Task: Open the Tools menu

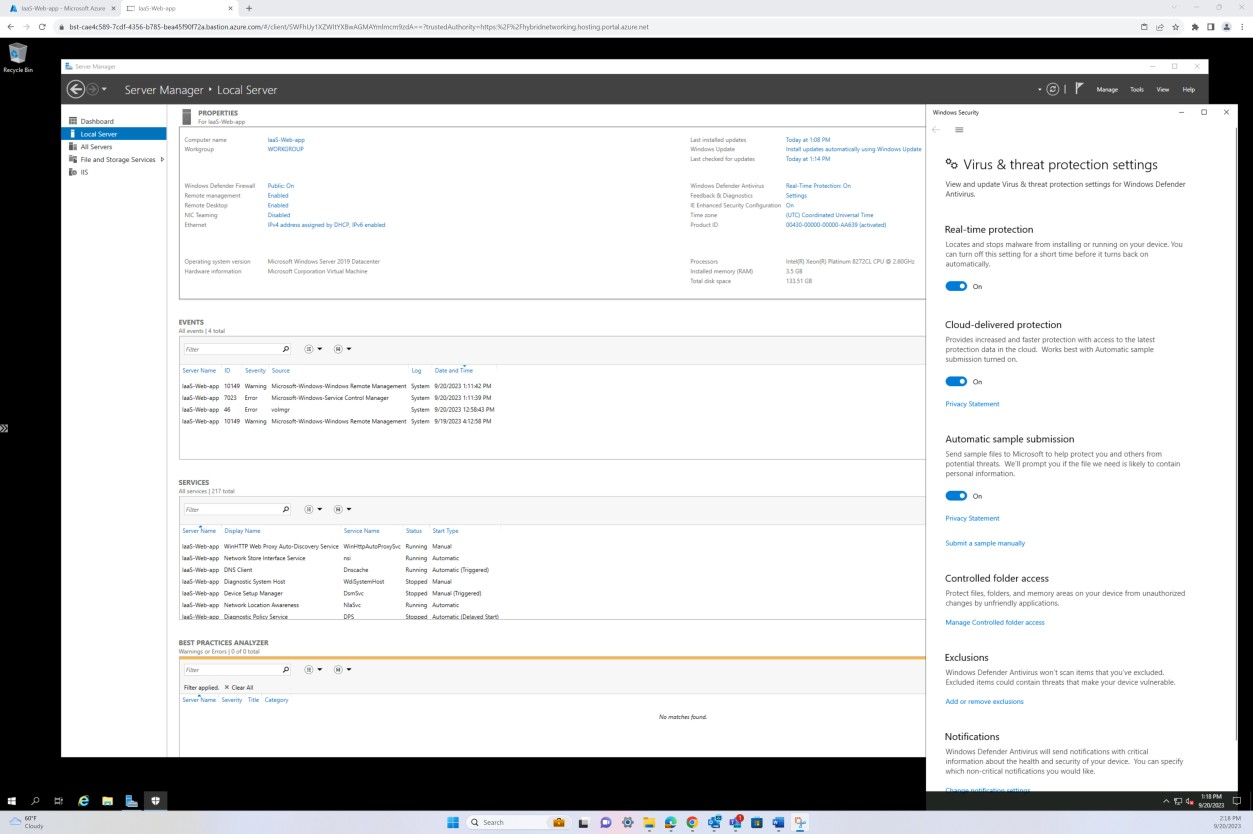Action: (x=1136, y=89)
